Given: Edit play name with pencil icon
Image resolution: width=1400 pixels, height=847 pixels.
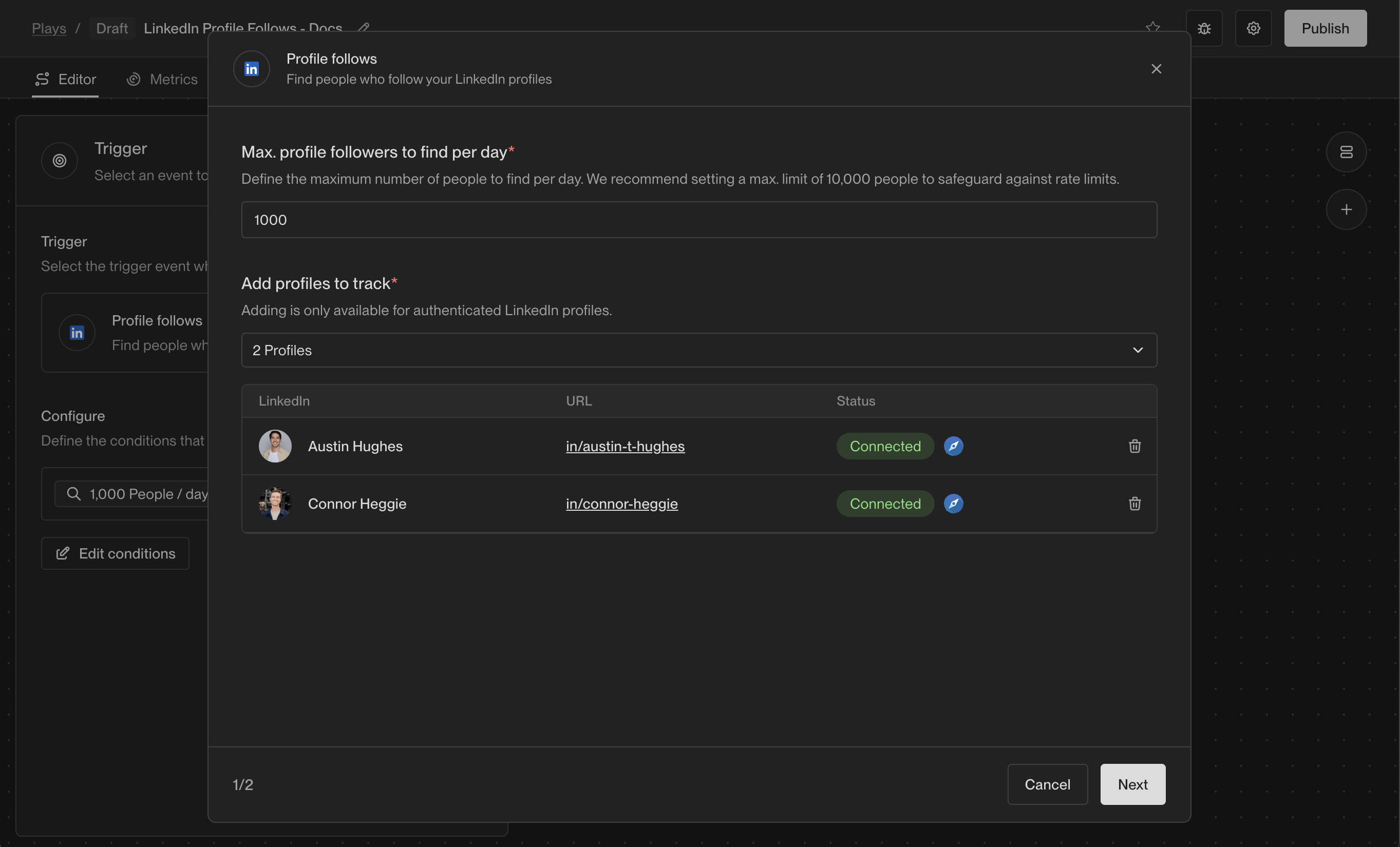Looking at the screenshot, I should click(x=364, y=27).
